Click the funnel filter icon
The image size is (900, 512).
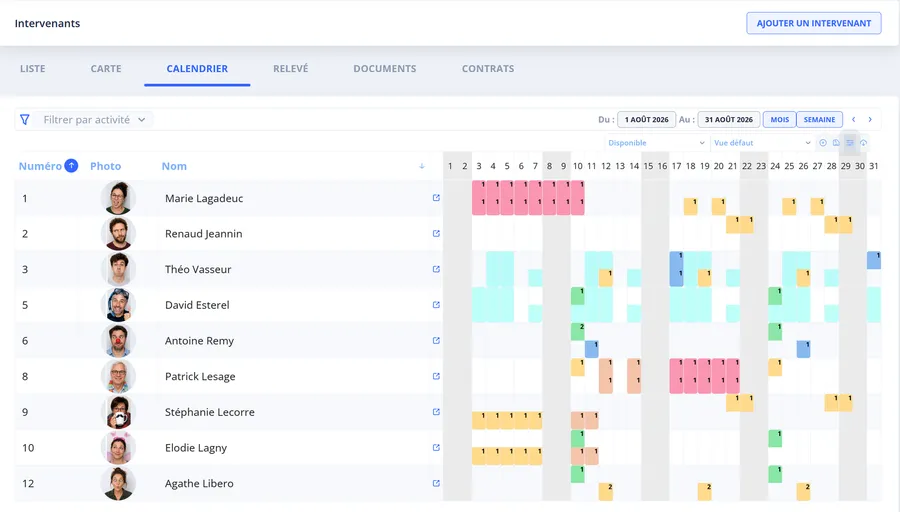coord(25,119)
